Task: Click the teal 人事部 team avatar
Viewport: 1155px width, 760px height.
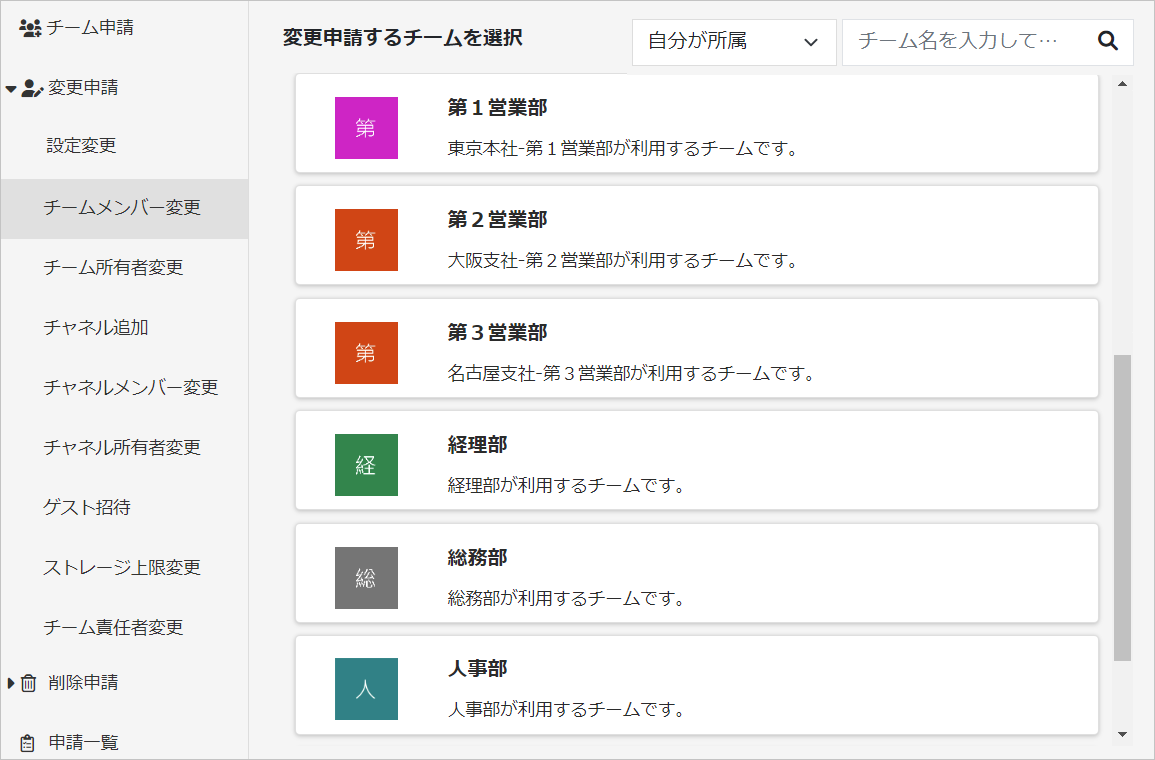Action: tap(366, 689)
